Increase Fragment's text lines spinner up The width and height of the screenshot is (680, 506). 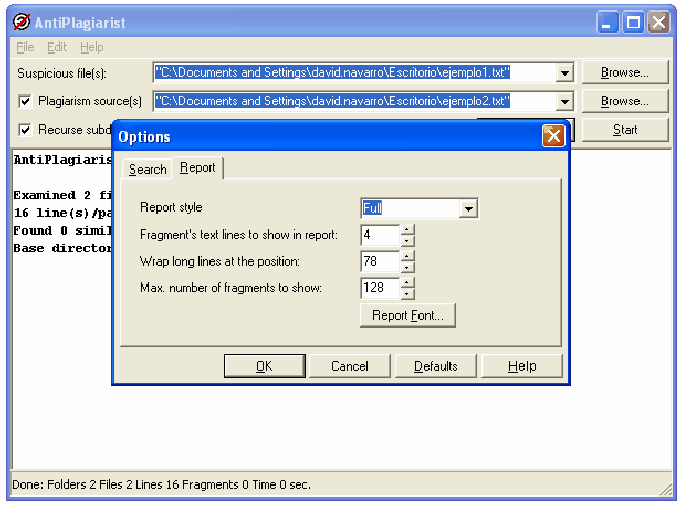point(407,230)
